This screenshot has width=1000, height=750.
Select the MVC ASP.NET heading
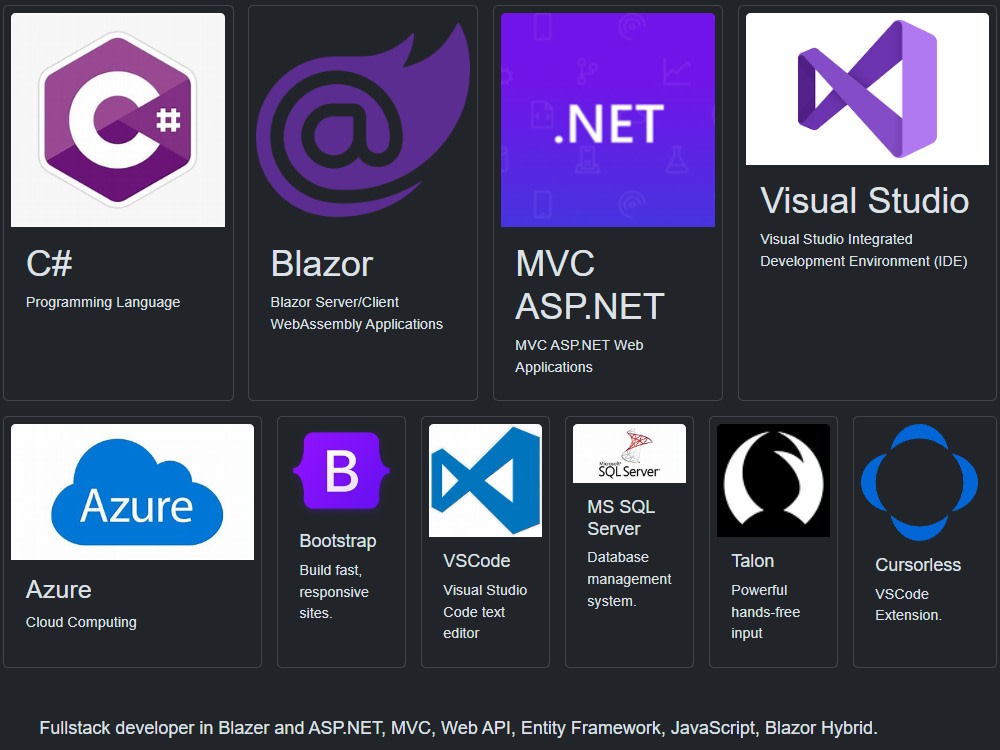point(590,284)
